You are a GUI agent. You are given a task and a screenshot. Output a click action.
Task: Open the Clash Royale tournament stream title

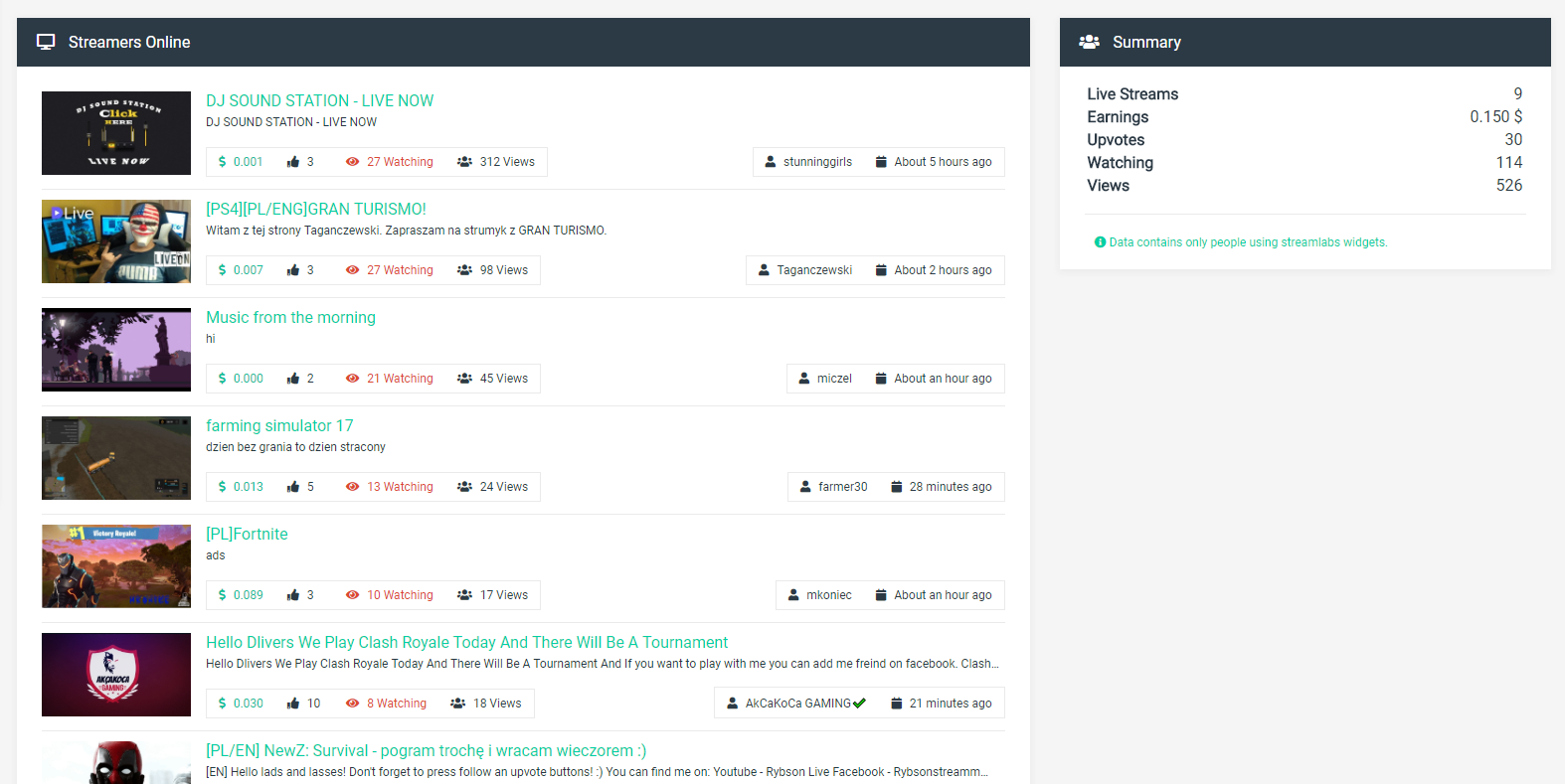[x=466, y=642]
